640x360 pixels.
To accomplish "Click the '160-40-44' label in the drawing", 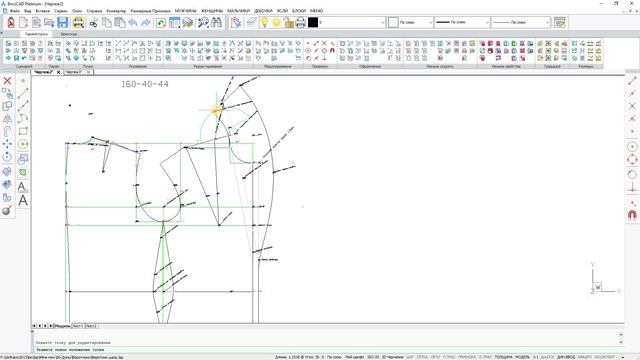I will click(x=145, y=84).
